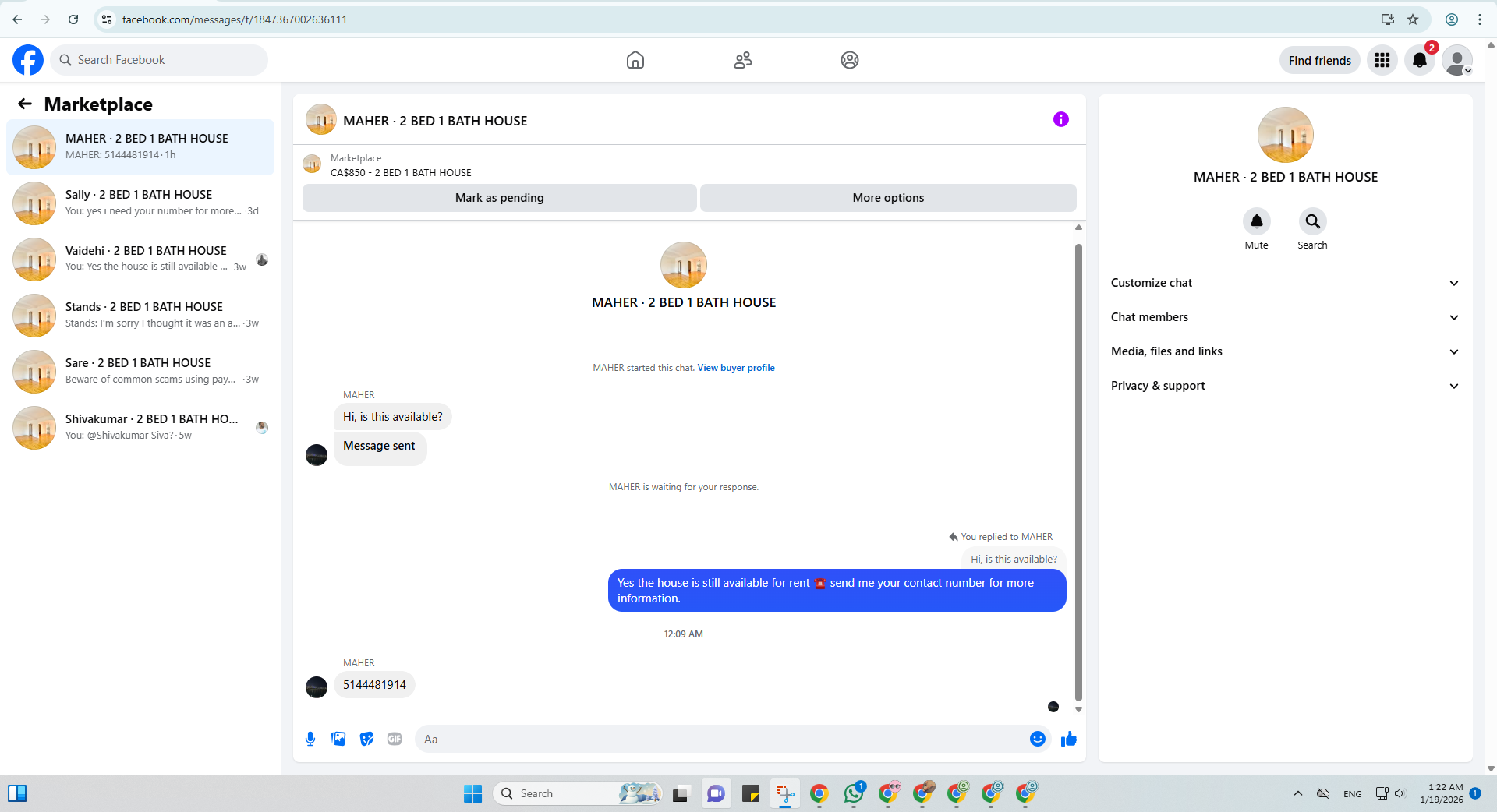Open the account avatar dropdown
The image size is (1497, 812).
pos(1457,60)
